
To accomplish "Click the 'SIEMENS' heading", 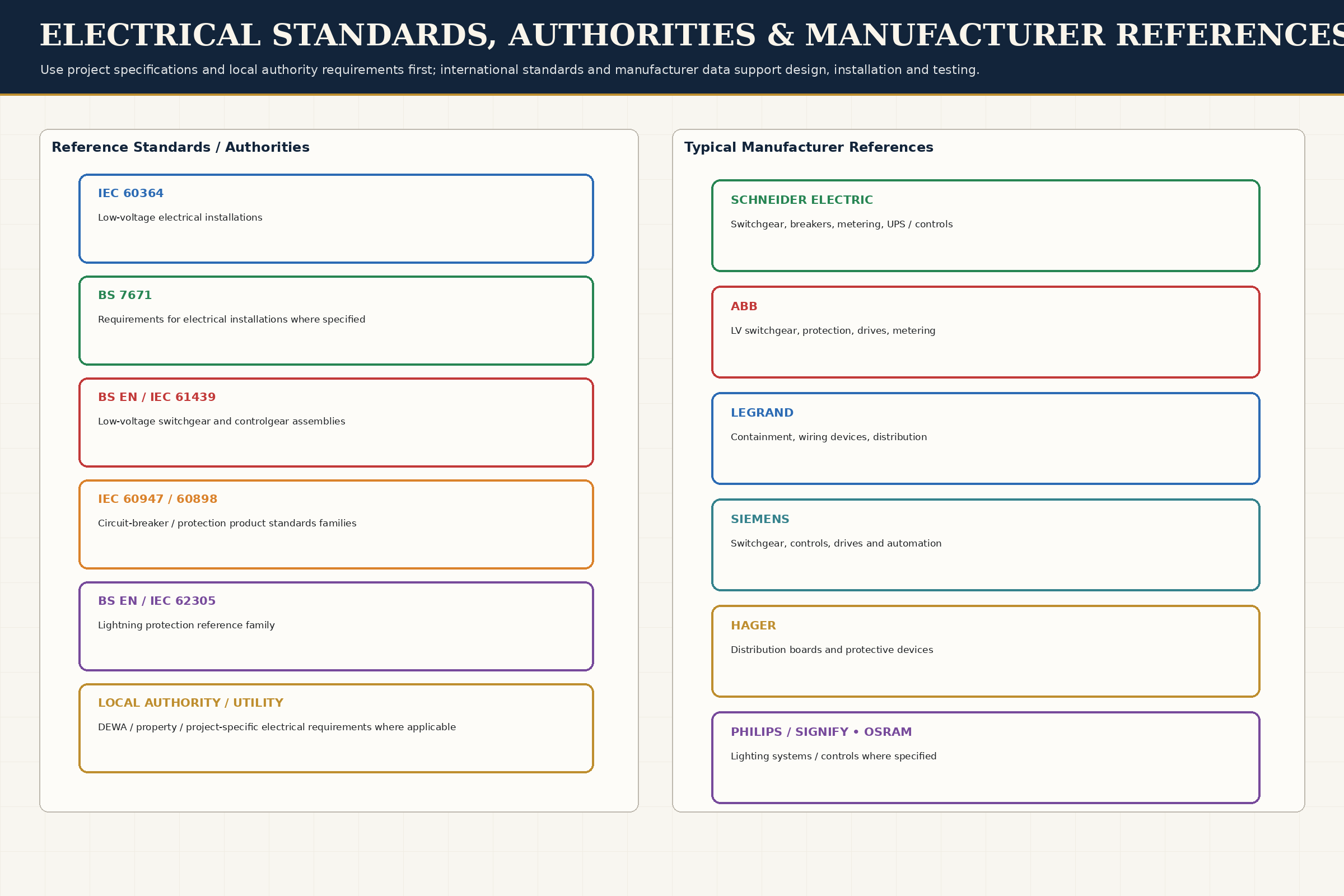I will pos(759,520).
